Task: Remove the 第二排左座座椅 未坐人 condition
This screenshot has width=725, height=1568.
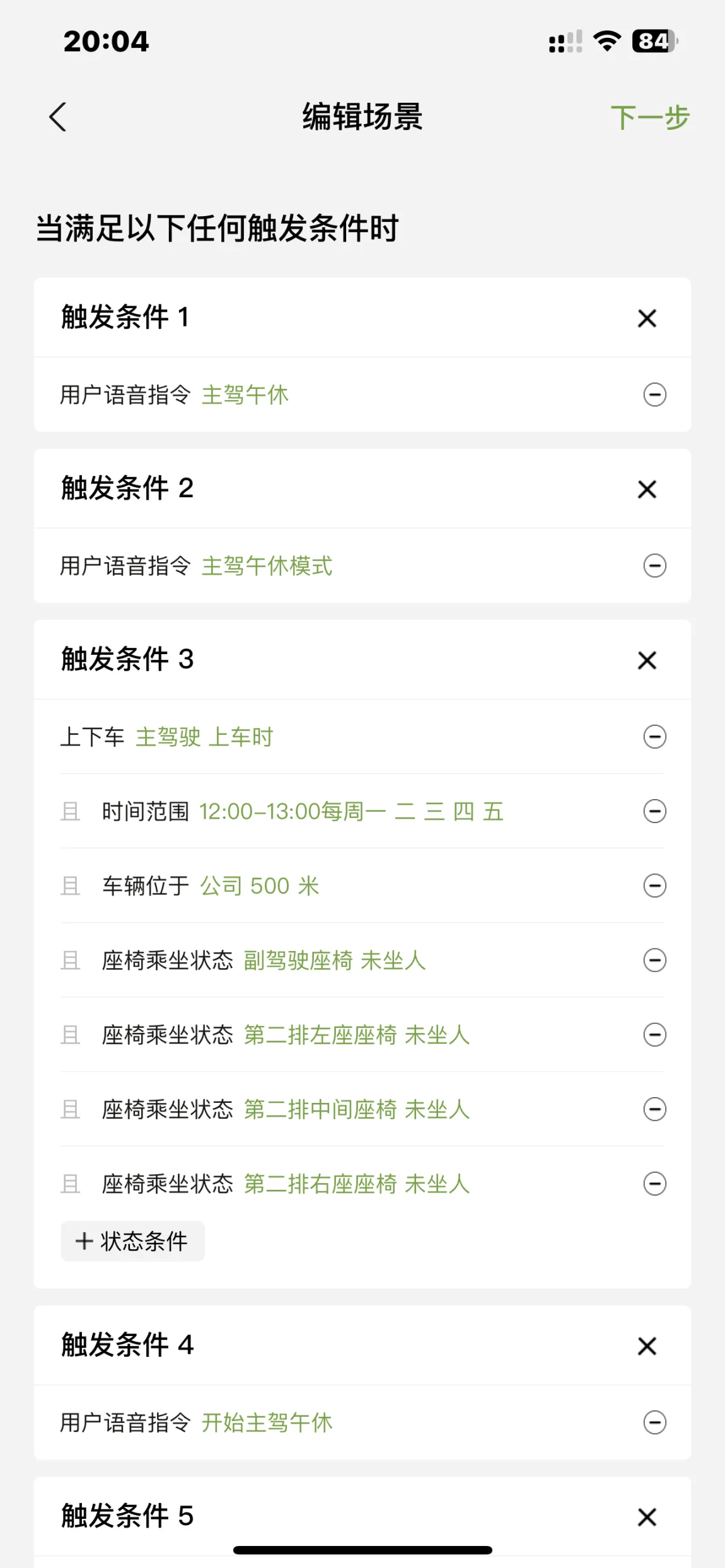Action: 654,1035
